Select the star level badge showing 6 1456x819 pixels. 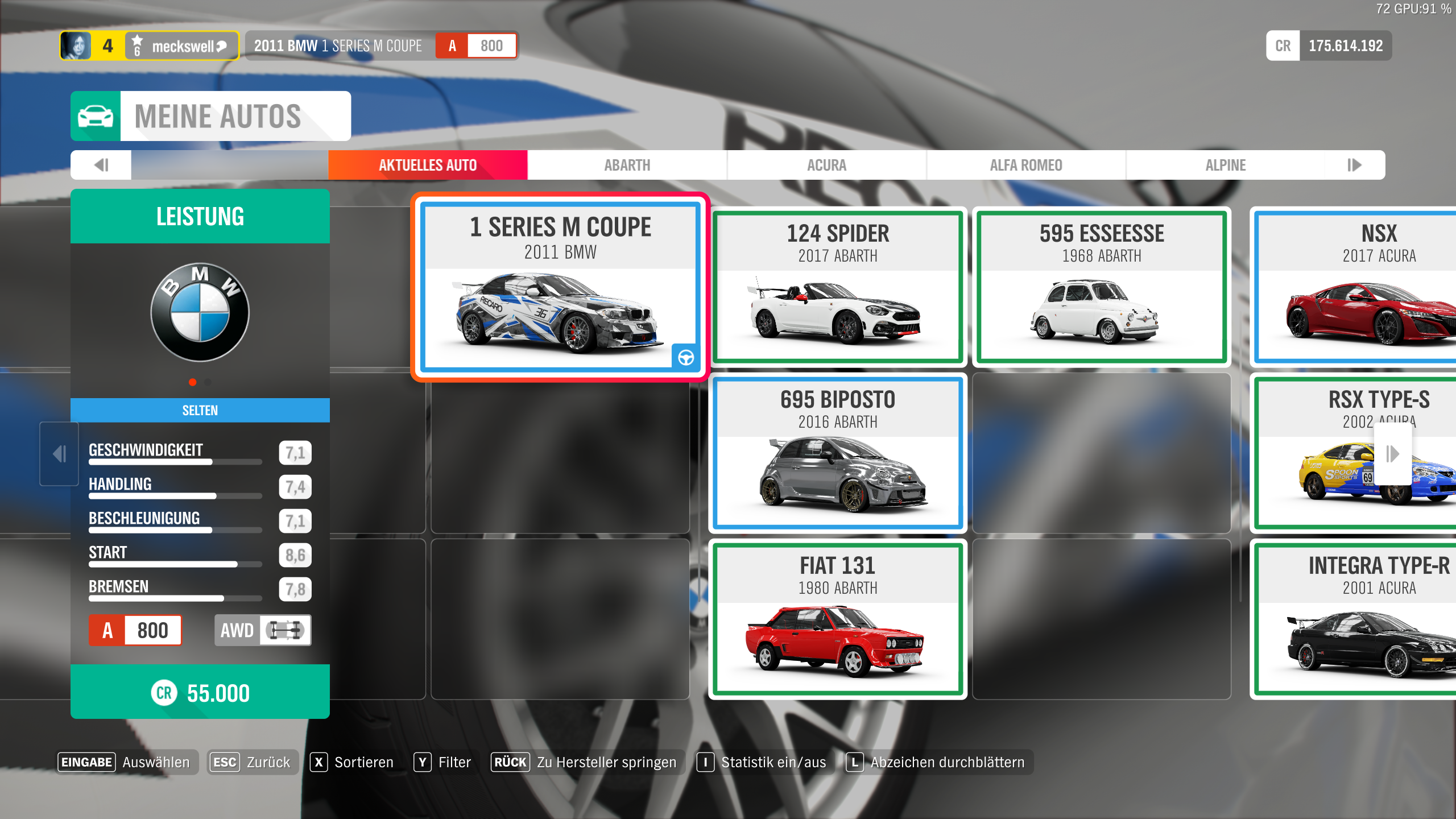(x=137, y=45)
